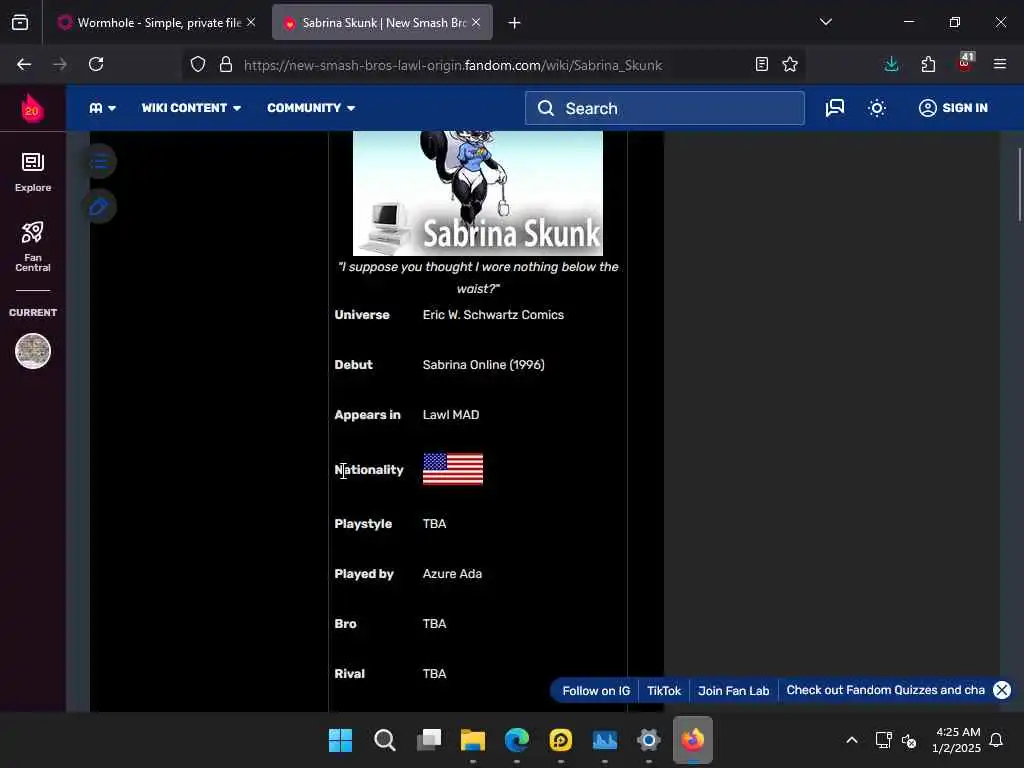The image size is (1024, 768).
Task: Click the TikTok link
Action: pyautogui.click(x=664, y=691)
